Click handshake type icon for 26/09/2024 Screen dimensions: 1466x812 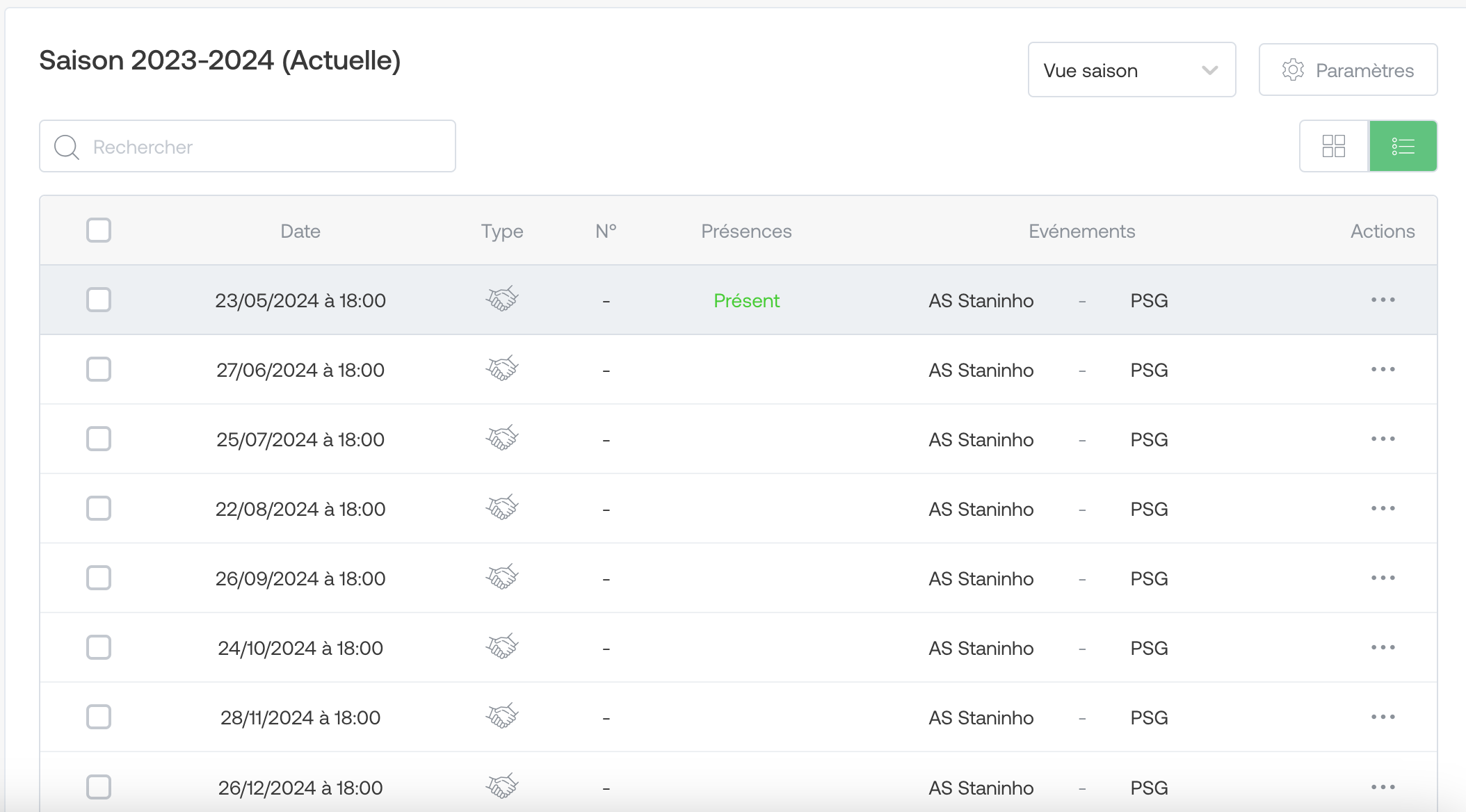502,577
